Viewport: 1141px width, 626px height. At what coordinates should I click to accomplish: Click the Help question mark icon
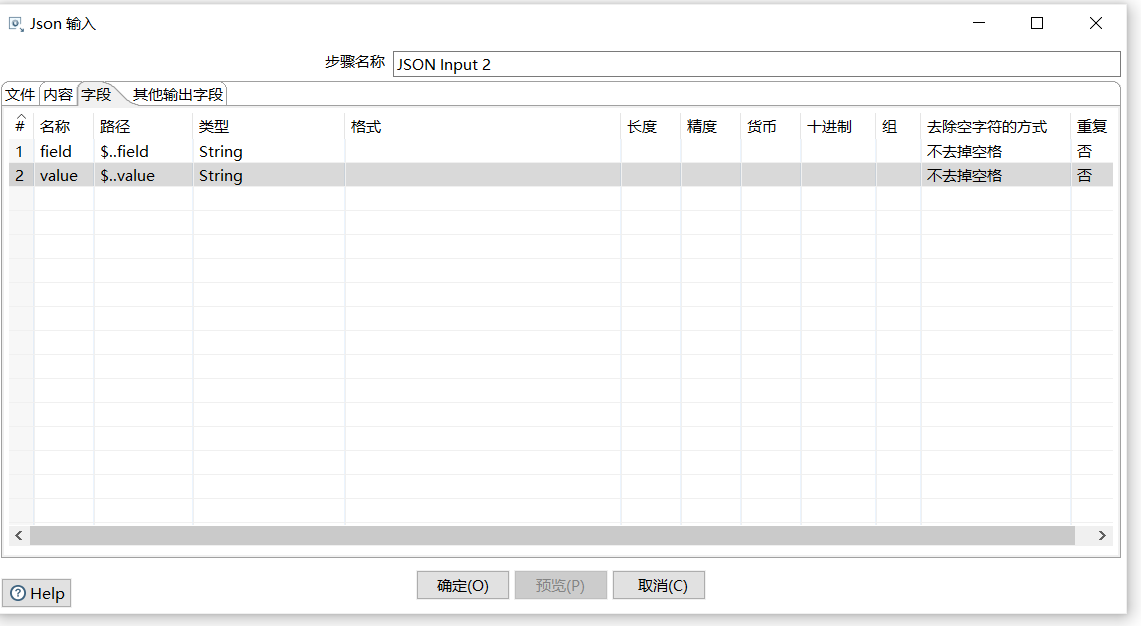click(x=18, y=594)
